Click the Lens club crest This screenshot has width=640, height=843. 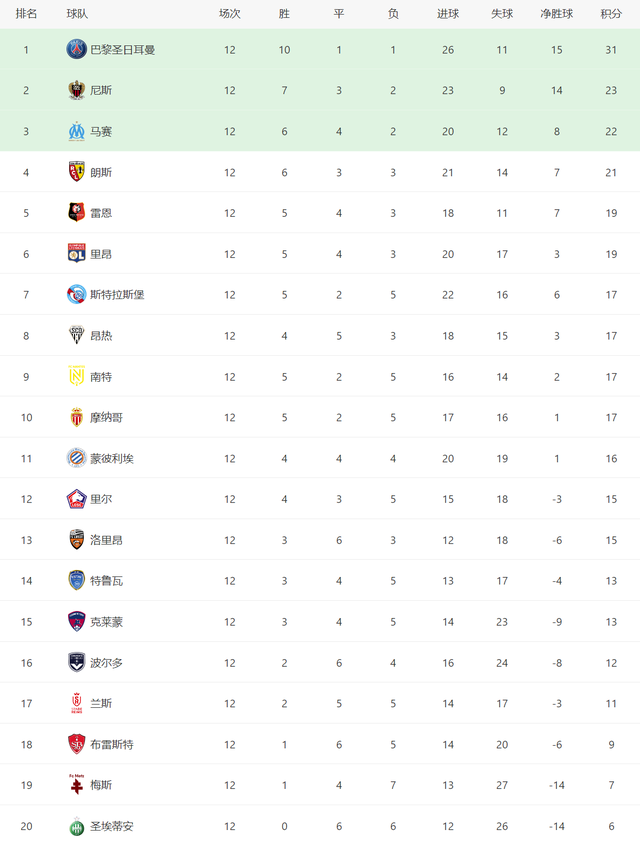pyautogui.click(x=76, y=172)
